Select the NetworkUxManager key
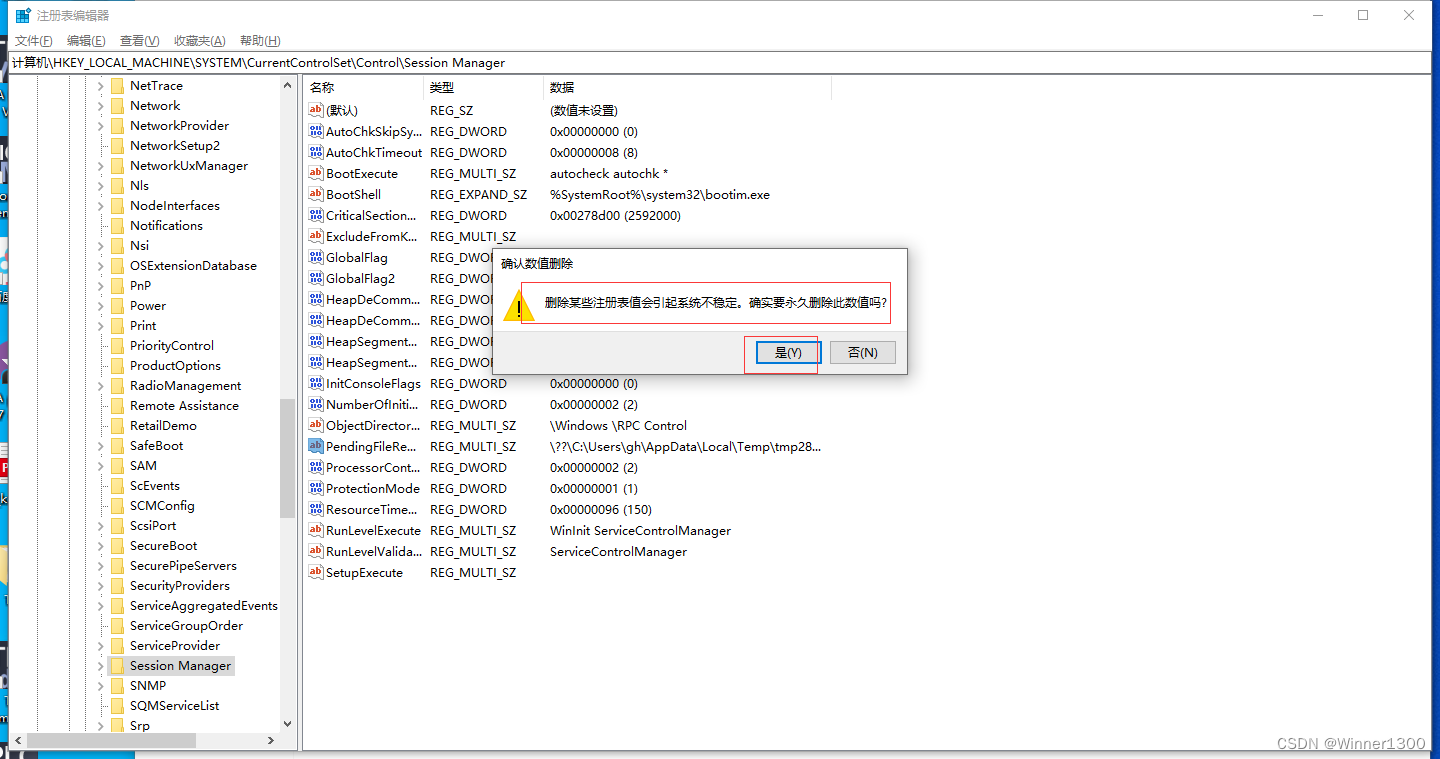This screenshot has height=759, width=1440. (x=189, y=165)
